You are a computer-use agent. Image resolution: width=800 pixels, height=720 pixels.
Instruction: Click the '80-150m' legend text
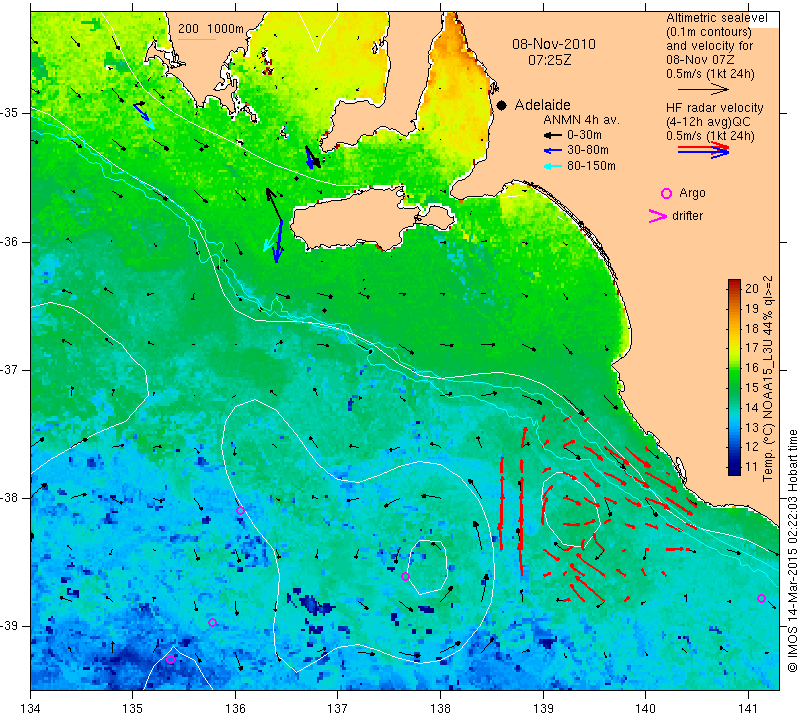[x=591, y=166]
